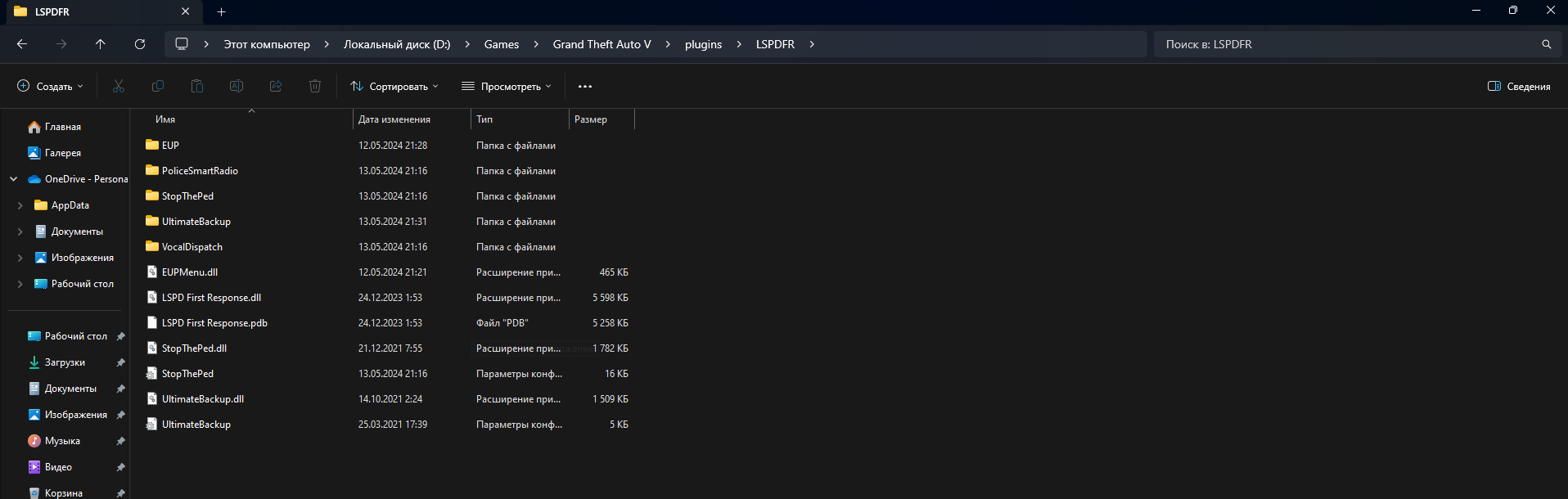Refresh the LSPDFR folder view
Image resolution: width=1568 pixels, height=499 pixels.
click(x=140, y=44)
